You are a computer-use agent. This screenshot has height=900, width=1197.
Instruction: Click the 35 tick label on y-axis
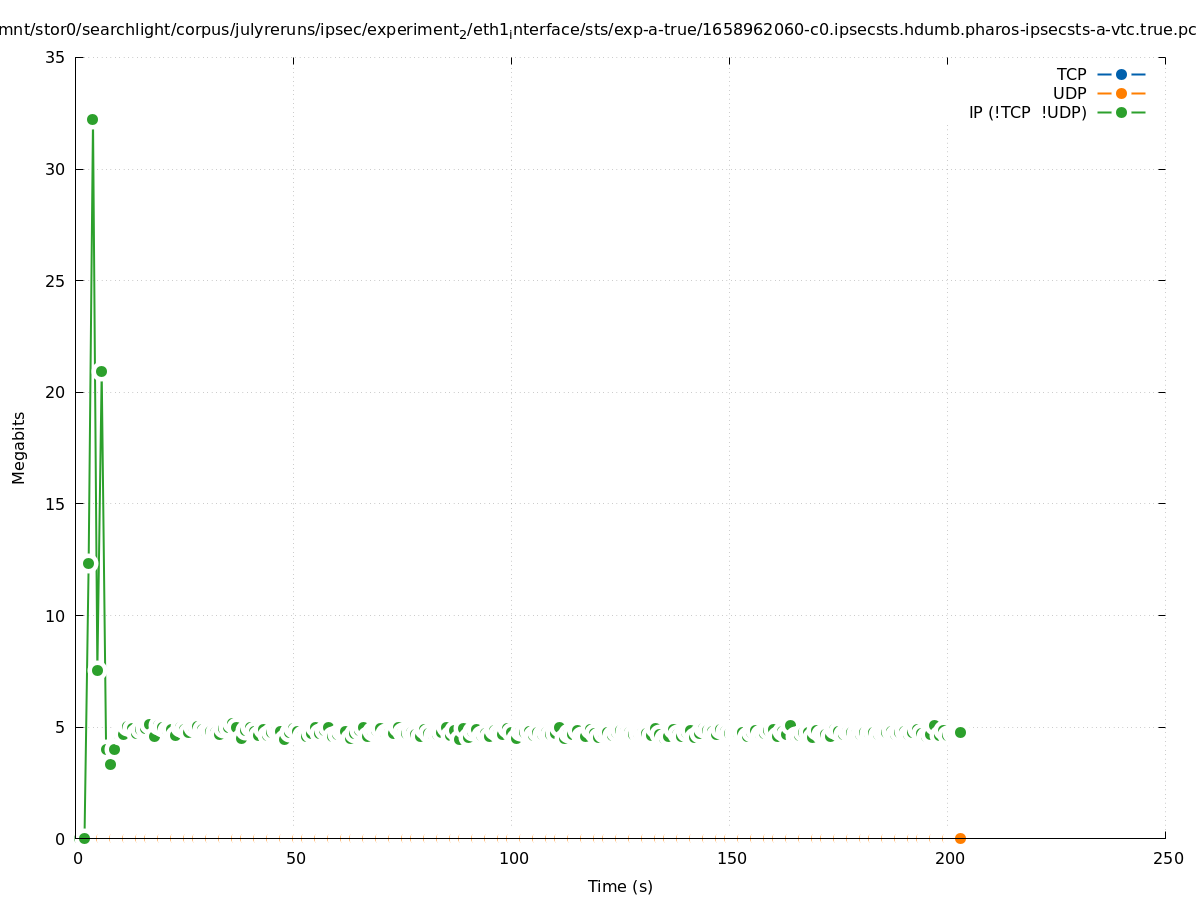[x=55, y=57]
